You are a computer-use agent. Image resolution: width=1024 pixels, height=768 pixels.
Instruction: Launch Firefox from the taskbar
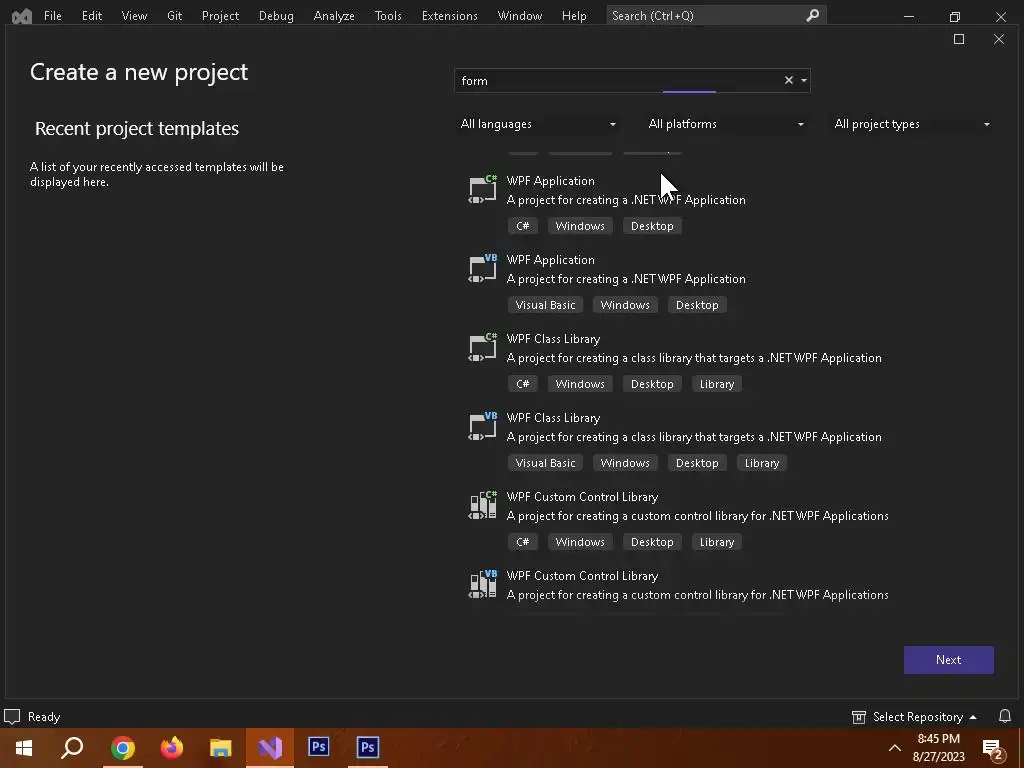[x=172, y=748]
